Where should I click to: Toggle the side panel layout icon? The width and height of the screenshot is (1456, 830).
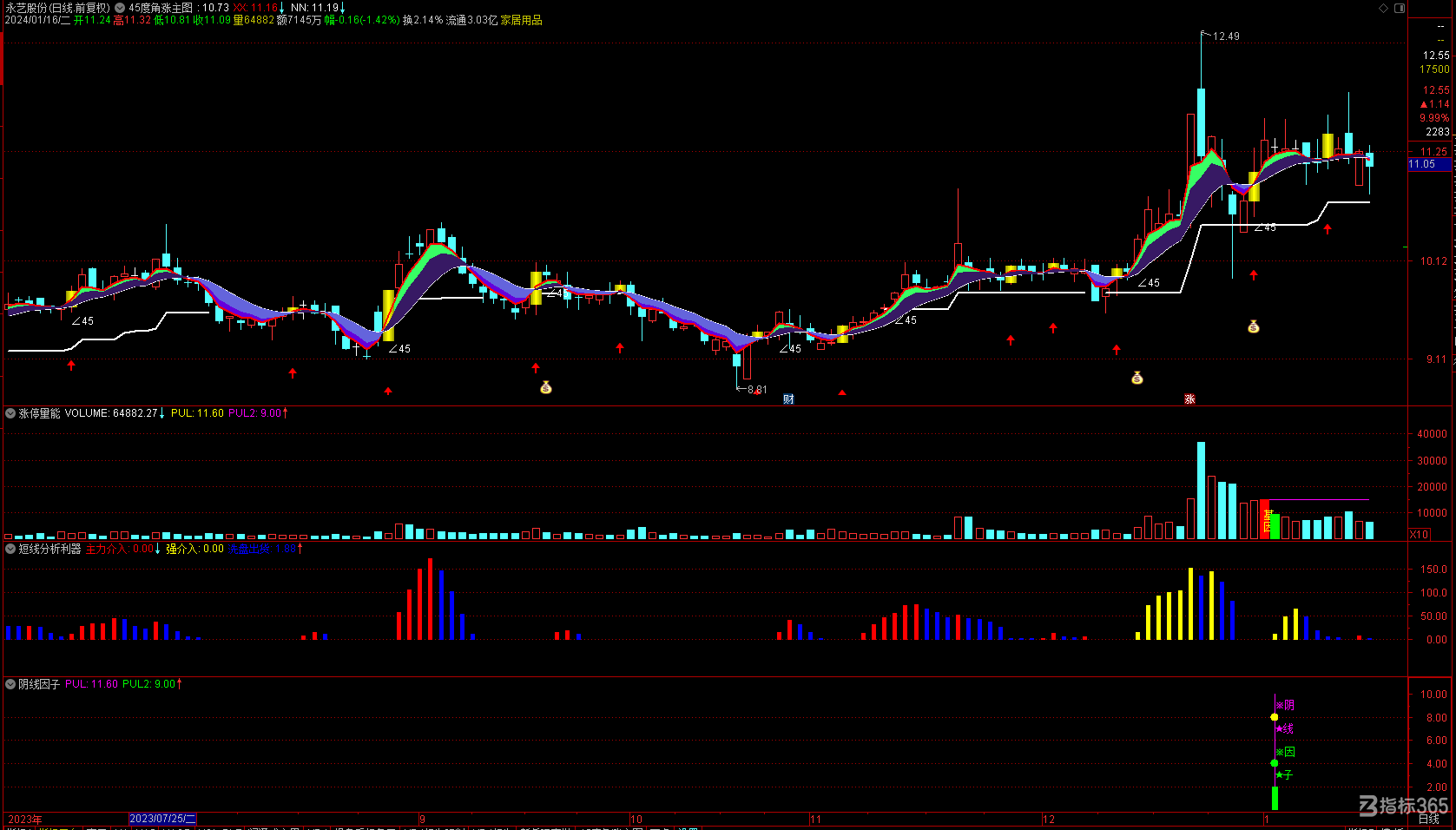pyautogui.click(x=1400, y=8)
